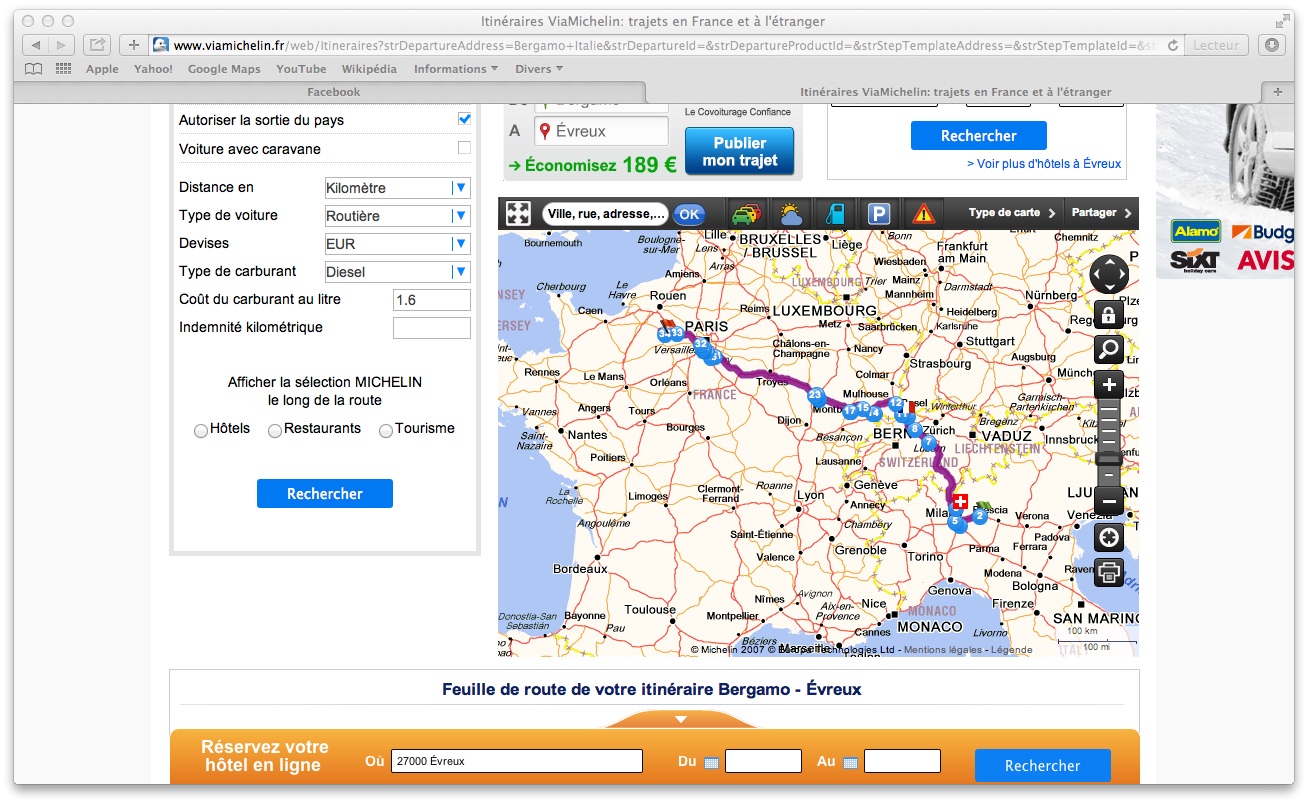Show the warning alerts layer on map

[921, 213]
